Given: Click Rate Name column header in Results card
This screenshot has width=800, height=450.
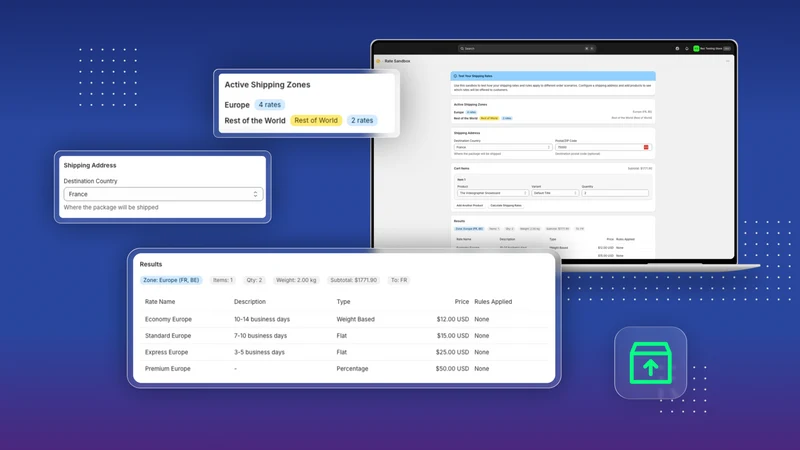Looking at the screenshot, I should coord(160,302).
